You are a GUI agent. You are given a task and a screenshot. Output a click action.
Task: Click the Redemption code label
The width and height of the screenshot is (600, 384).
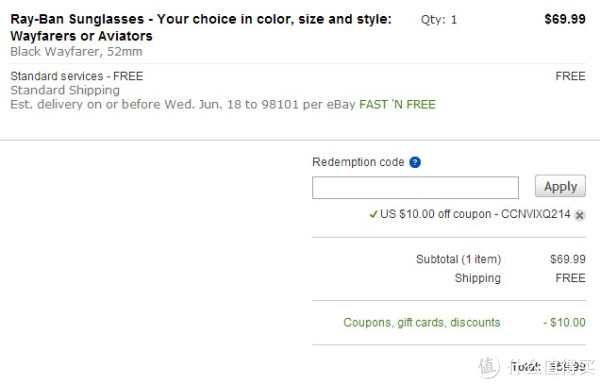(x=358, y=162)
